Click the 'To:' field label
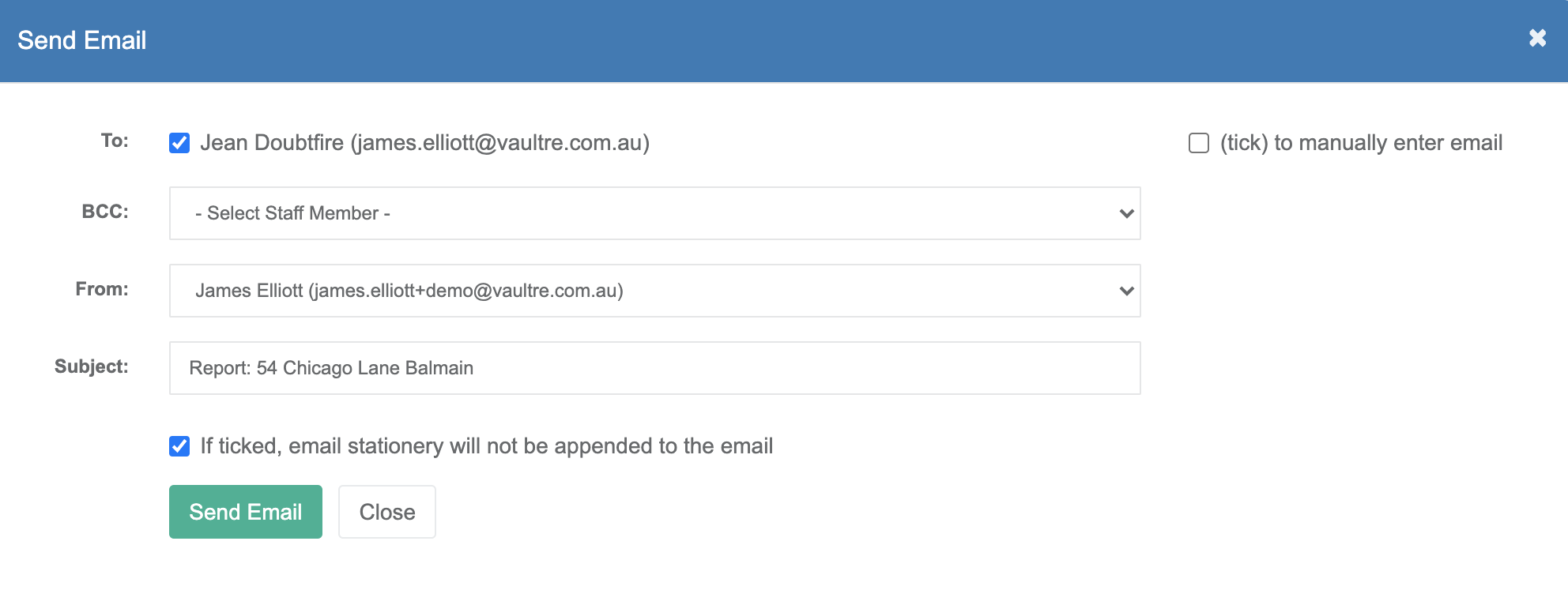1568x605 pixels. (115, 141)
